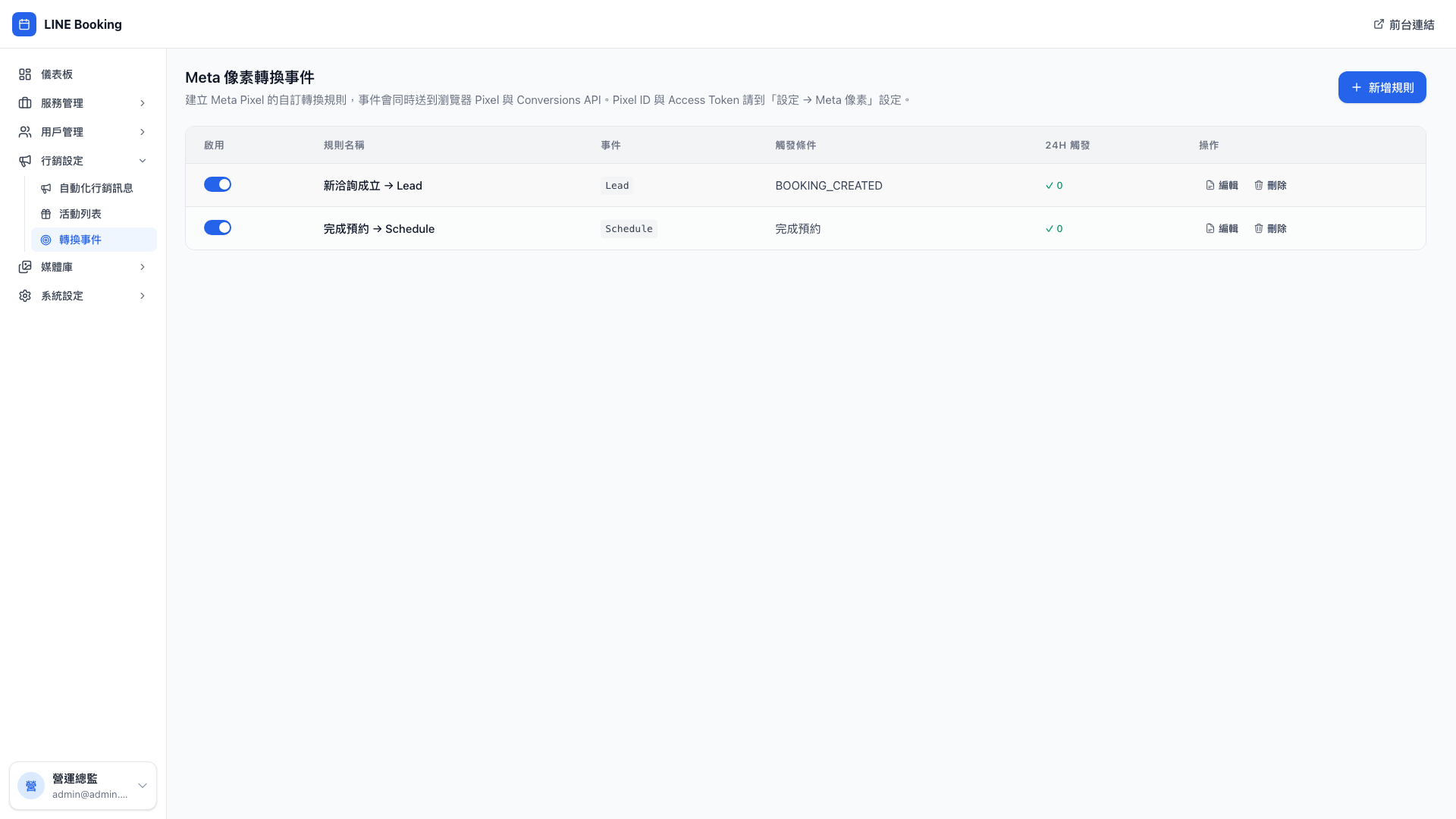
Task: Click the Meta 像素轉換事件 page heading
Action: [249, 77]
